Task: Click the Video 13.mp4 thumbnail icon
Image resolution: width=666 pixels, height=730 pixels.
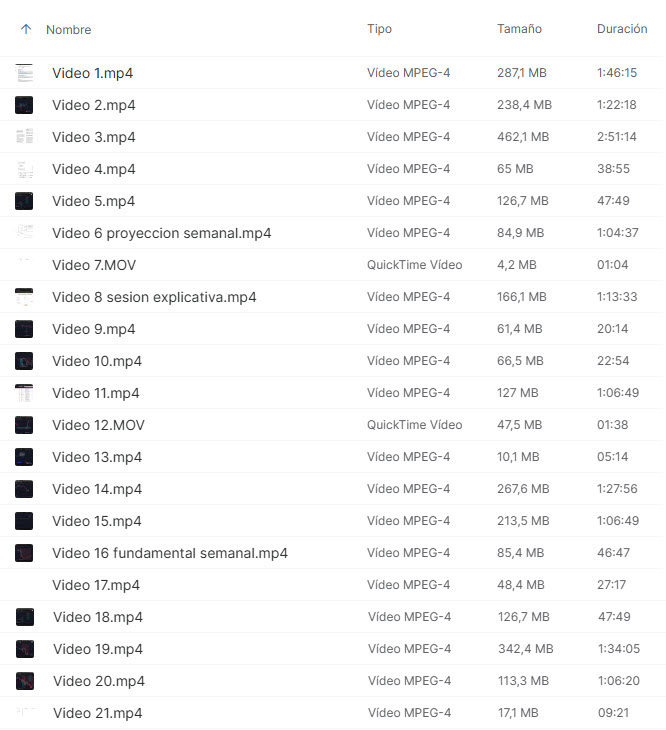Action: (25, 457)
